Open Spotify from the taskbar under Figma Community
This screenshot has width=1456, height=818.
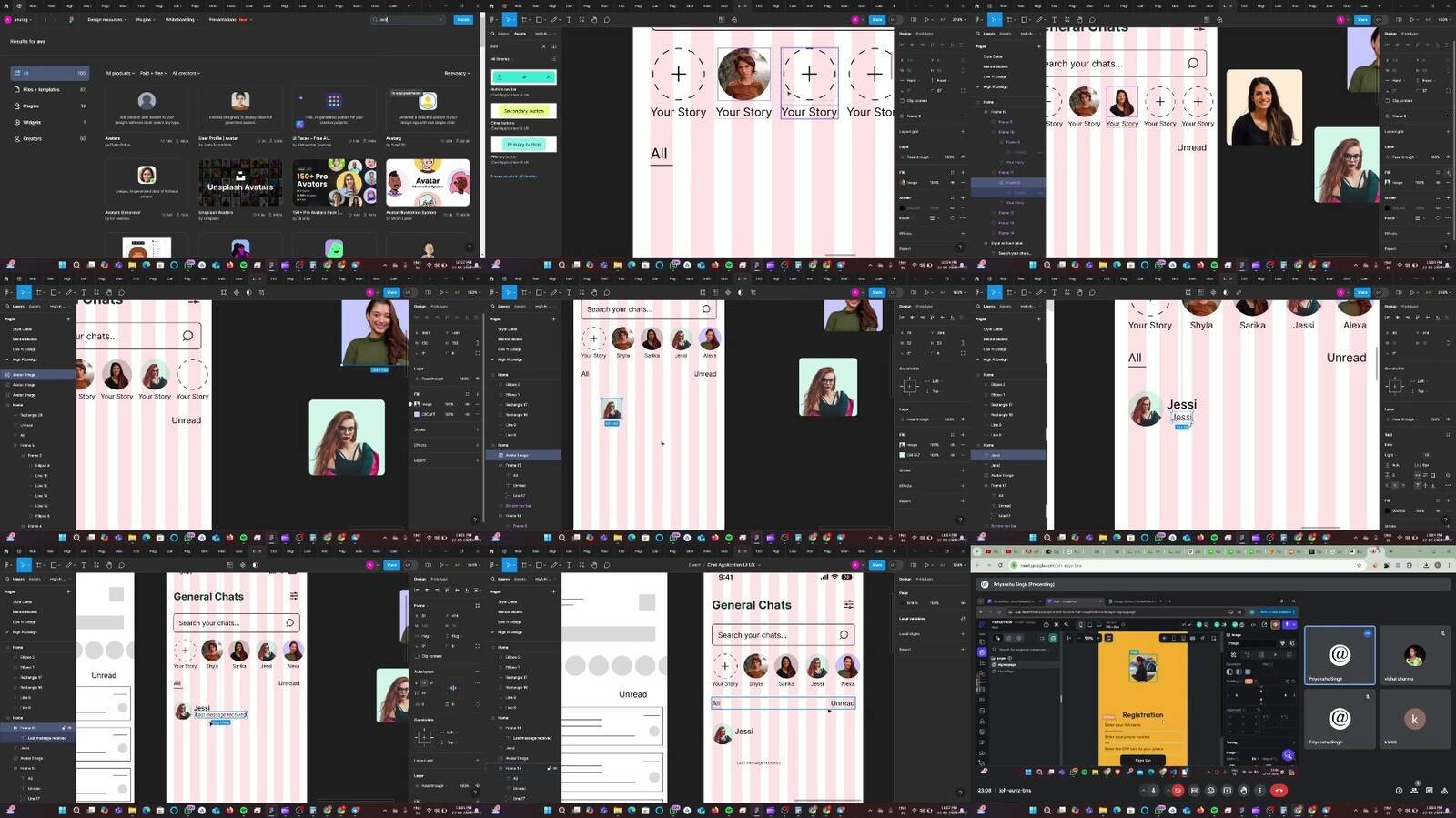(243, 265)
